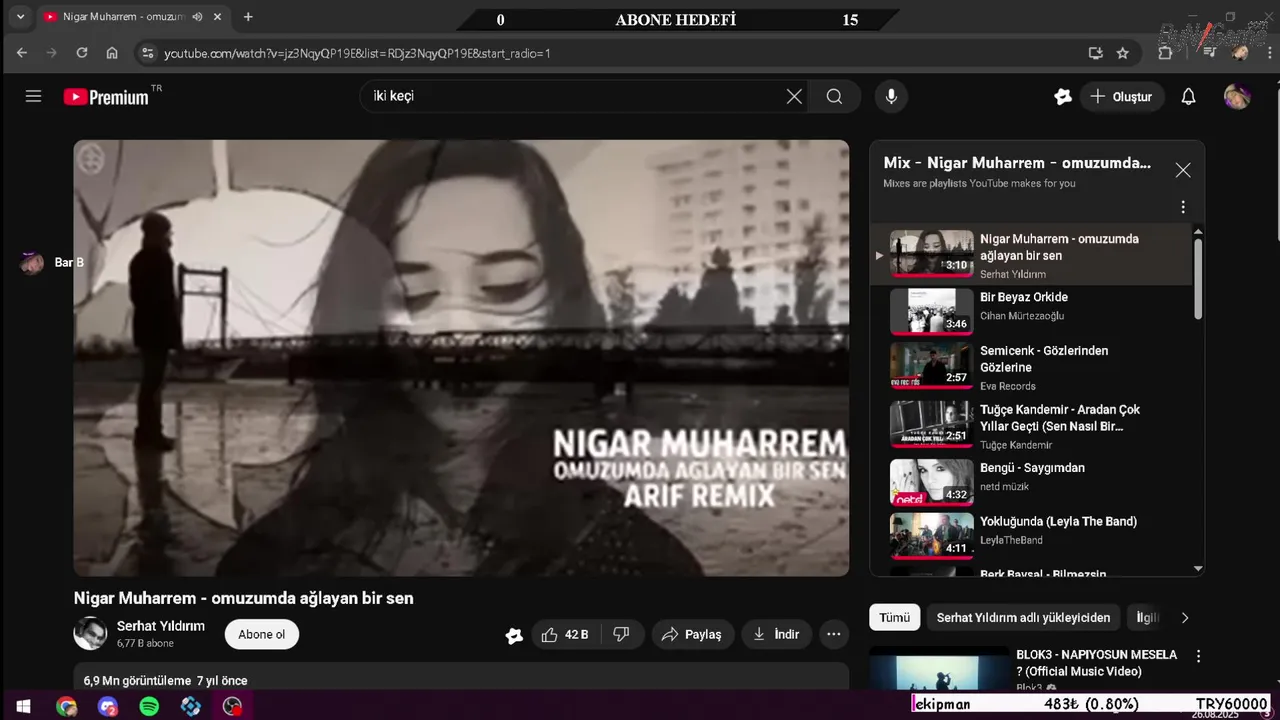This screenshot has width=1280, height=720.
Task: Select Serhat Yıldırım adlı yükleyiciden chip
Action: coord(1023,618)
